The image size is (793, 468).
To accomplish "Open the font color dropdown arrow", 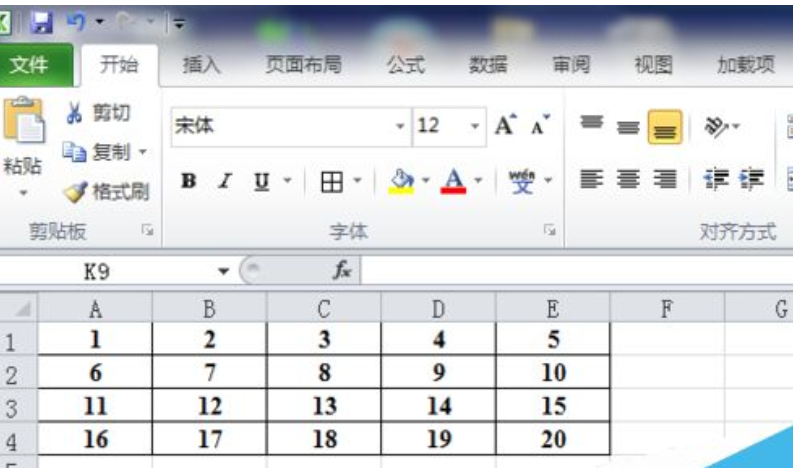I will point(478,180).
